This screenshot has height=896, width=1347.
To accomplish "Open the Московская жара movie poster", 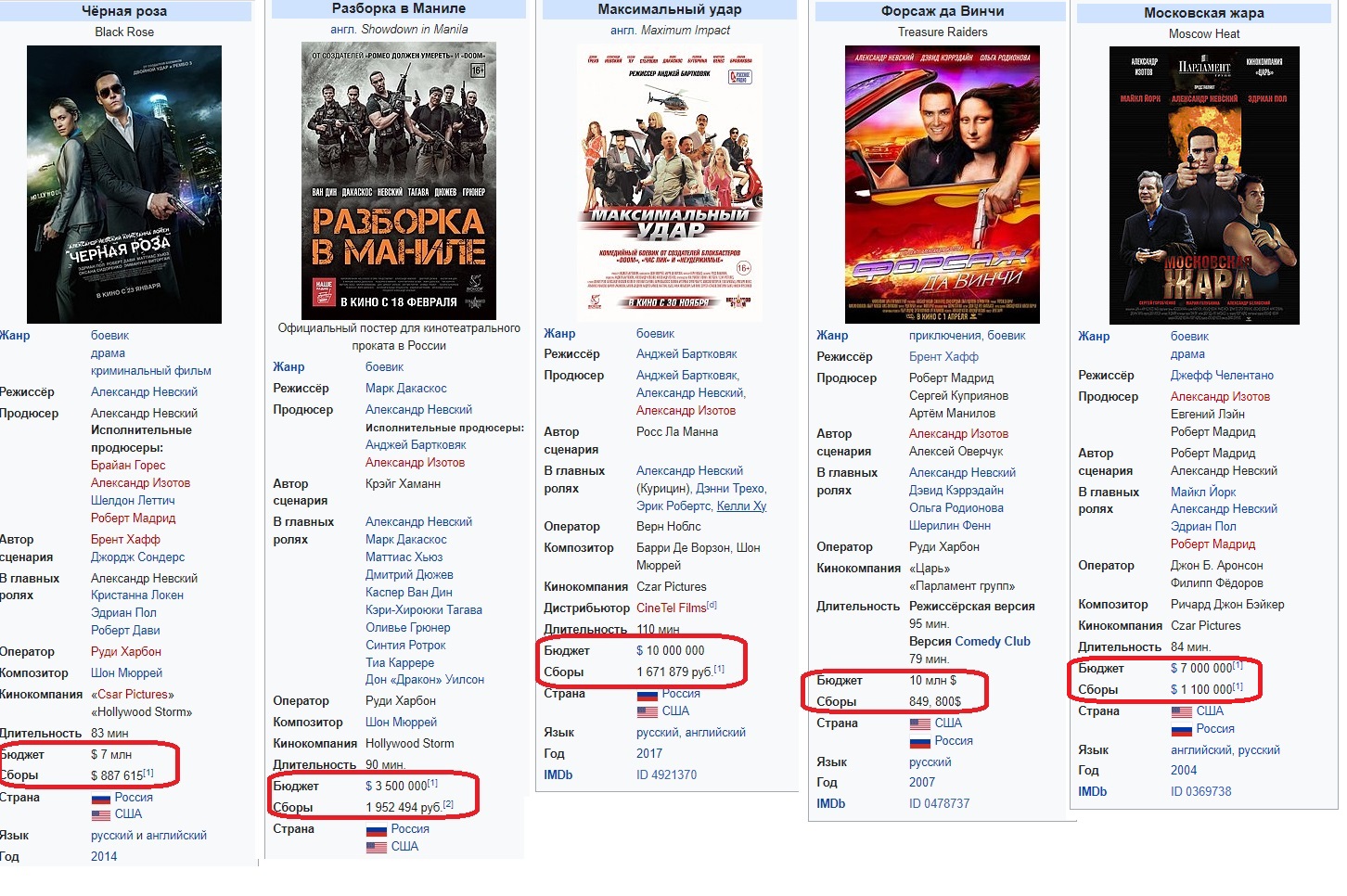I will pyautogui.click(x=1204, y=186).
